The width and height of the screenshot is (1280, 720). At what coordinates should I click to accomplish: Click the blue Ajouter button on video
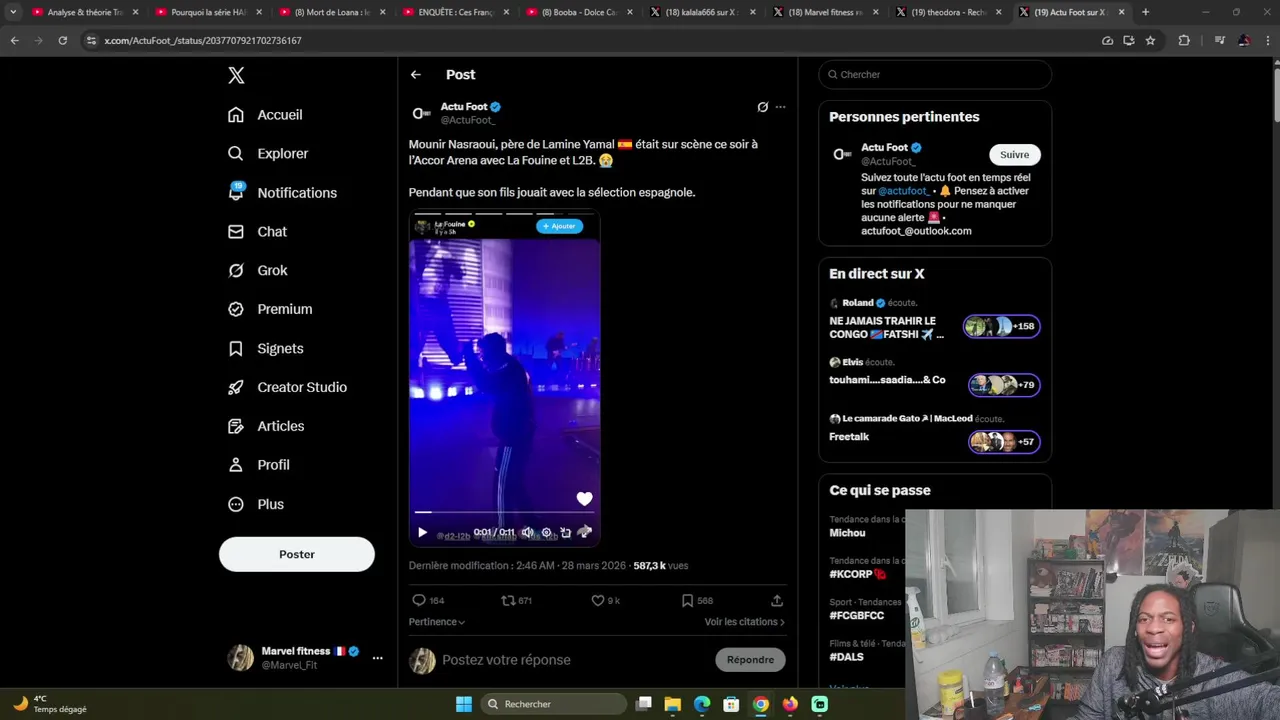click(559, 226)
